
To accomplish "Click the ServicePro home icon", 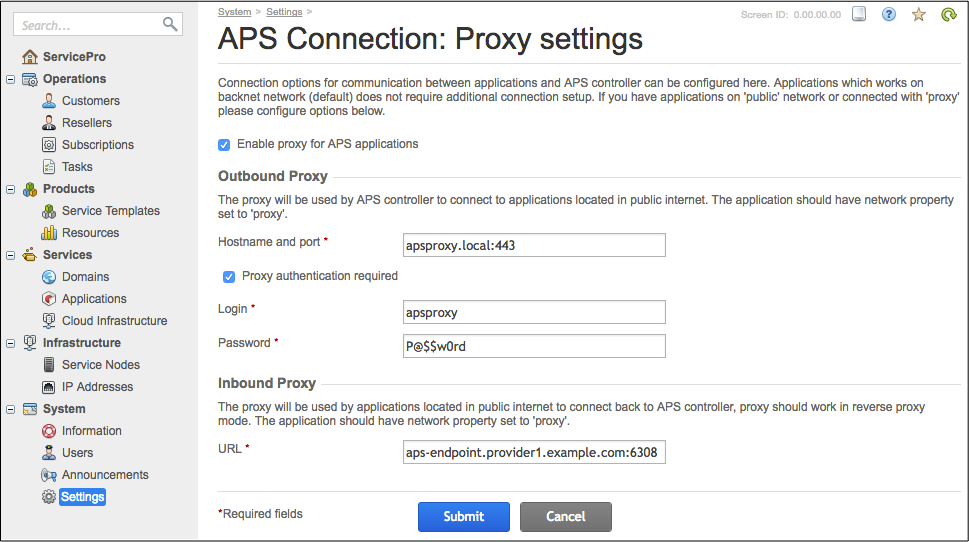I will 30,57.
